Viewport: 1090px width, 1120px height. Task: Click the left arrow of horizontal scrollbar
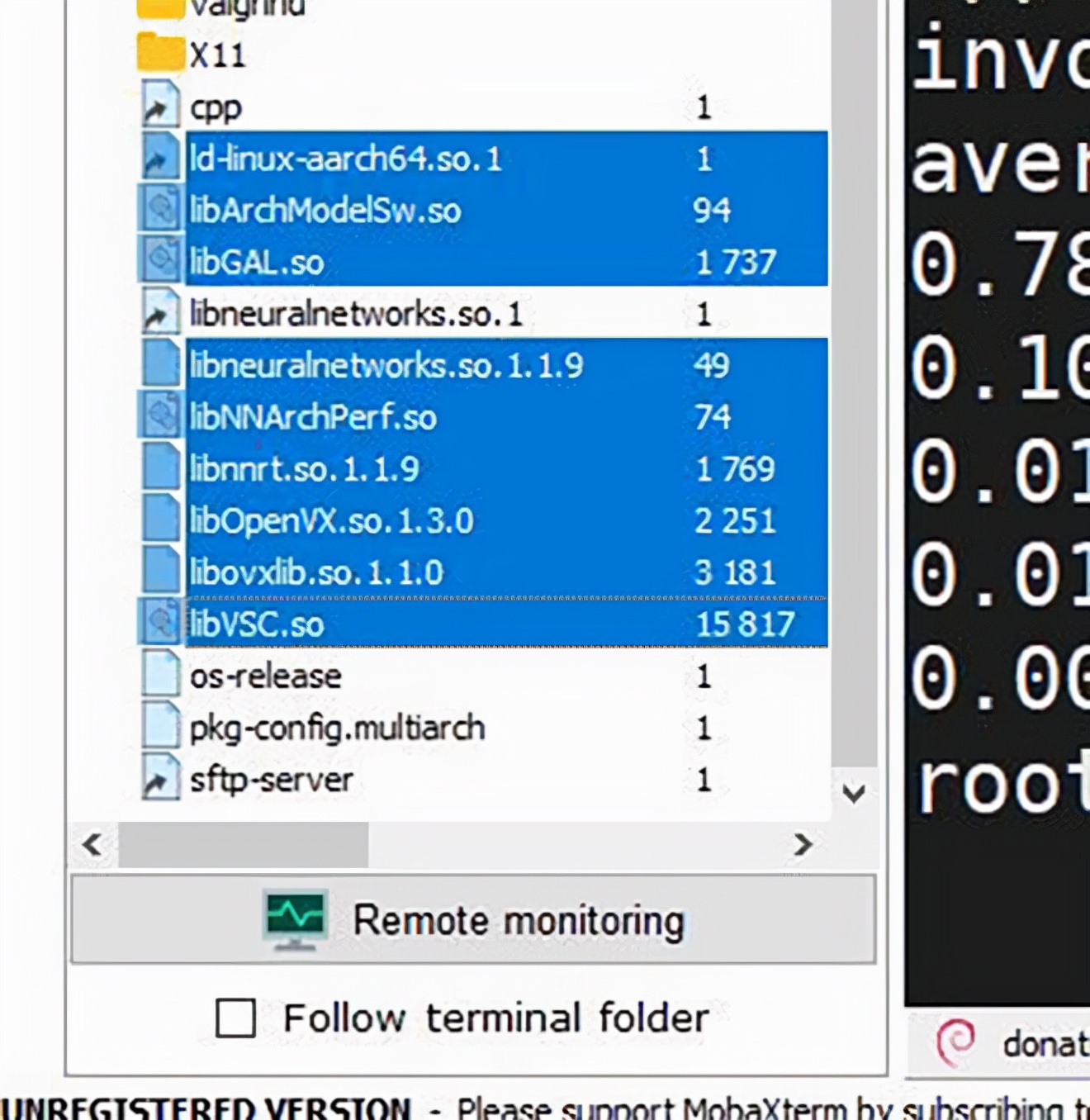pos(91,845)
